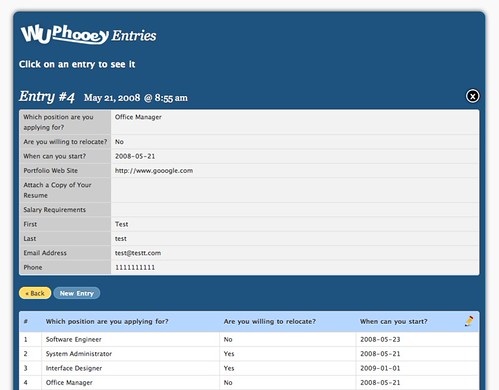Create a New Entry

(77, 293)
